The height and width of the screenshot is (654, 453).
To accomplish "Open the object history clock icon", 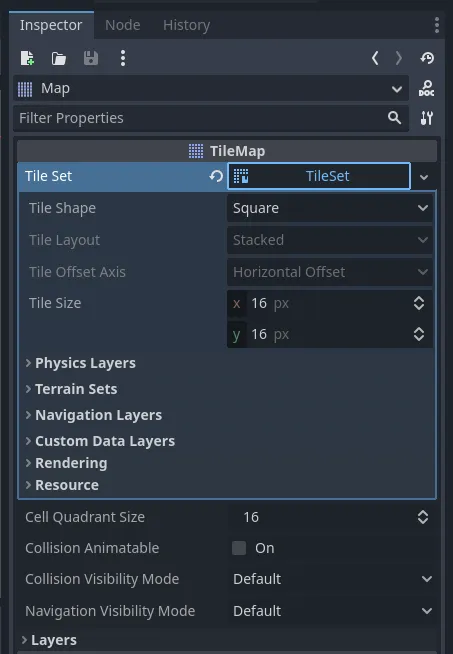I will (427, 58).
